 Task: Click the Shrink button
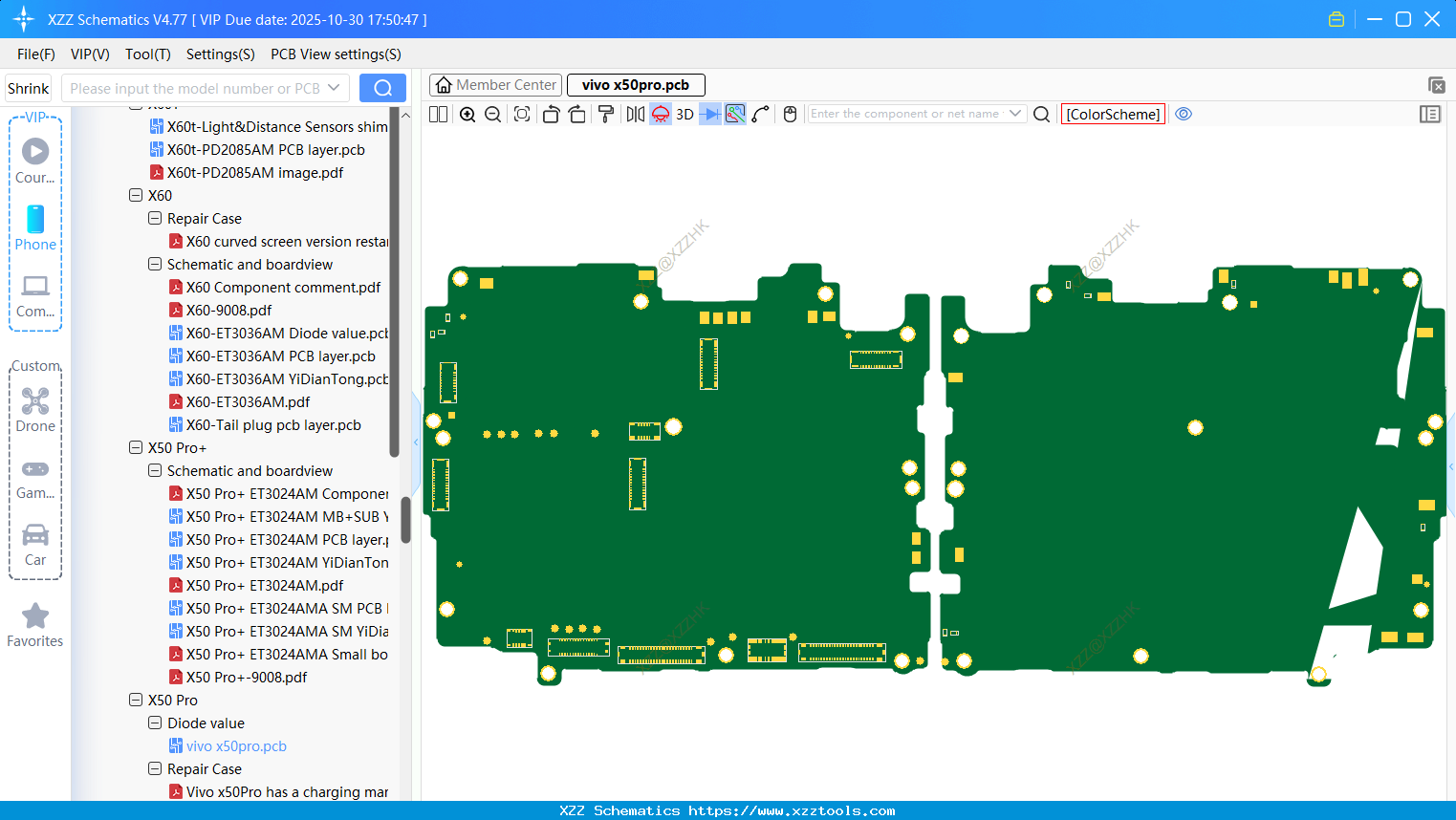(29, 88)
